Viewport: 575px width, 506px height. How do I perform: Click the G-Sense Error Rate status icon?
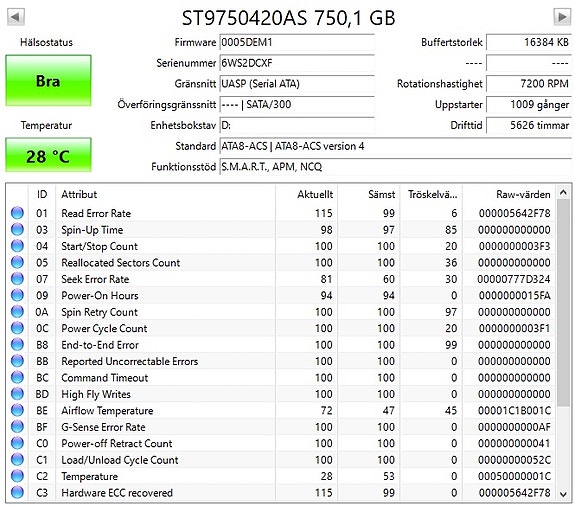point(17,427)
